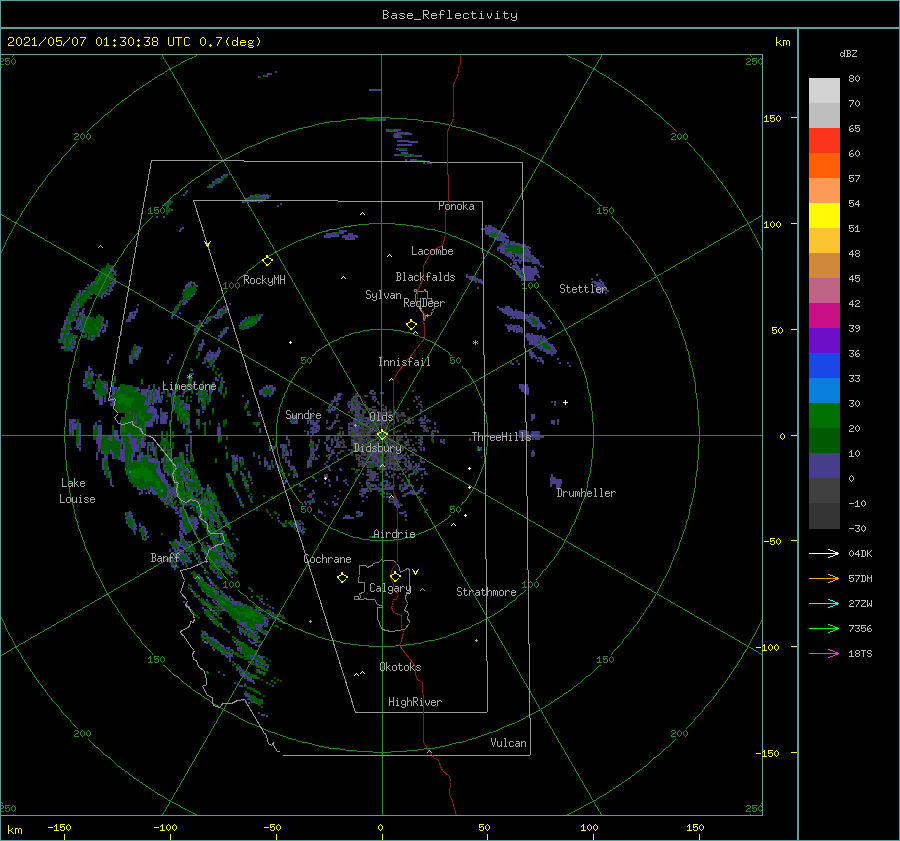This screenshot has height=841, width=900.
Task: Click the white asterisk marker above Limestone
Action: pos(189,377)
